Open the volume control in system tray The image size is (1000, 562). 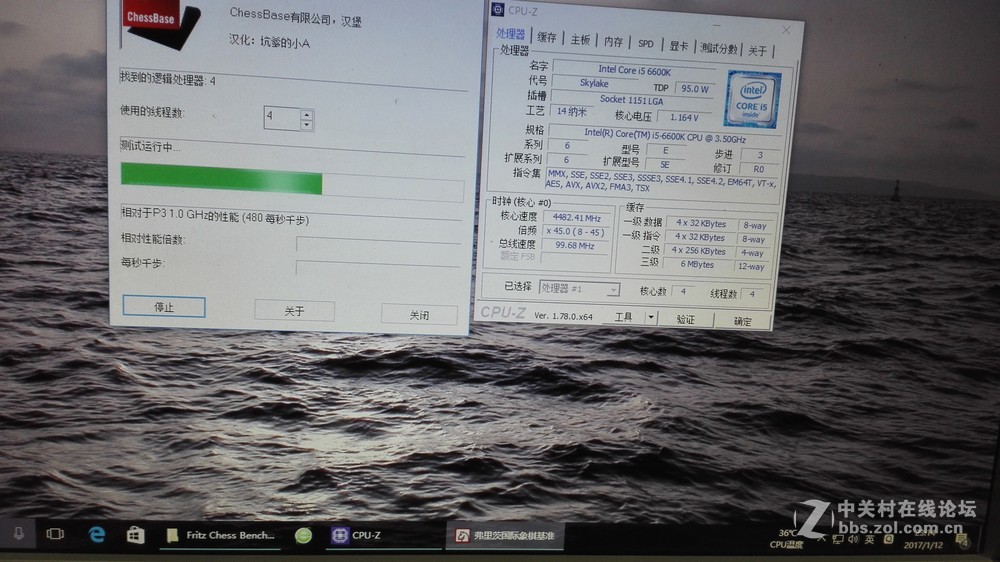[x=853, y=540]
